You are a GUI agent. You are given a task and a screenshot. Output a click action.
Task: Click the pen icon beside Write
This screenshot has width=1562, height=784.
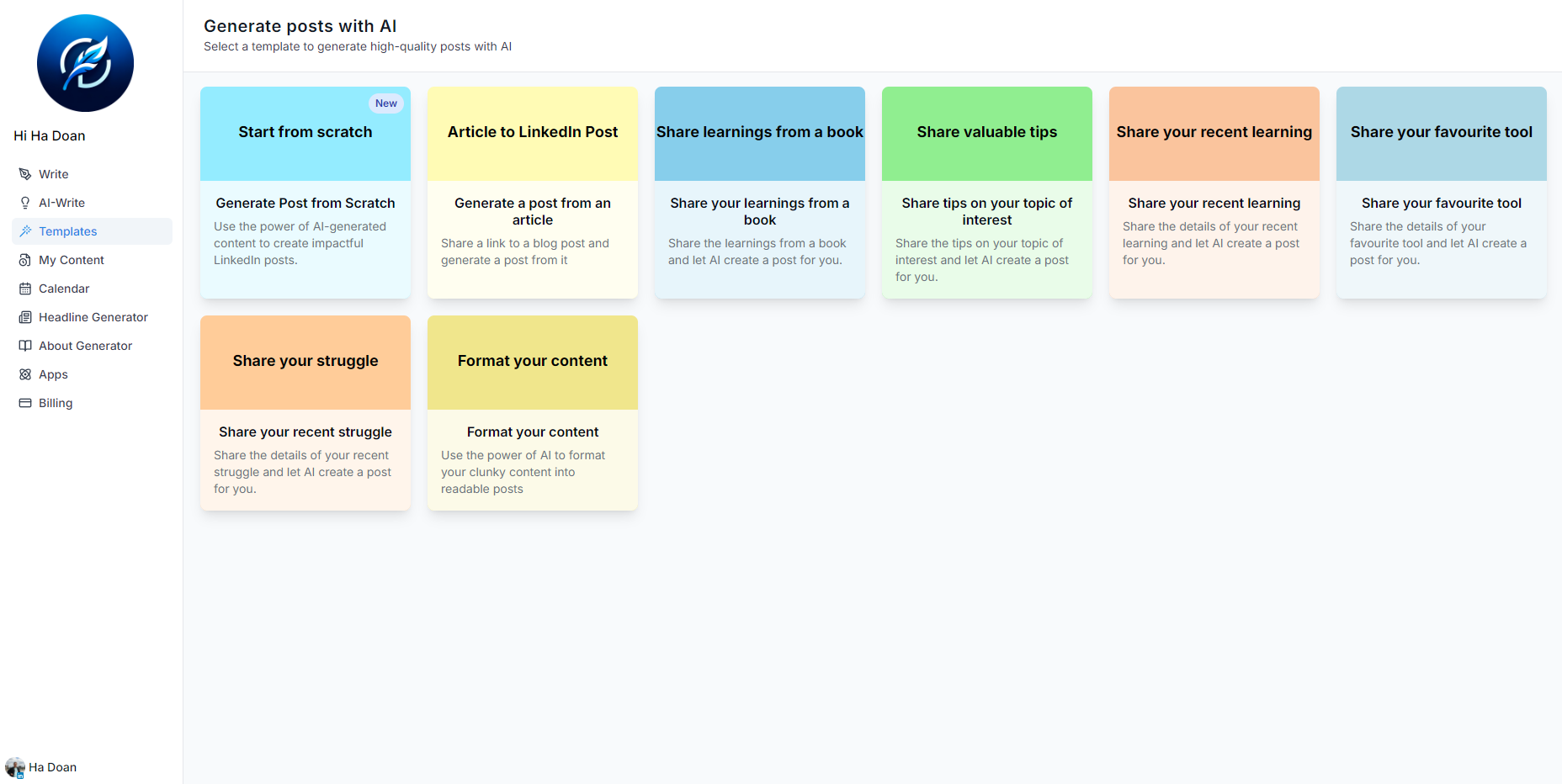(x=25, y=174)
